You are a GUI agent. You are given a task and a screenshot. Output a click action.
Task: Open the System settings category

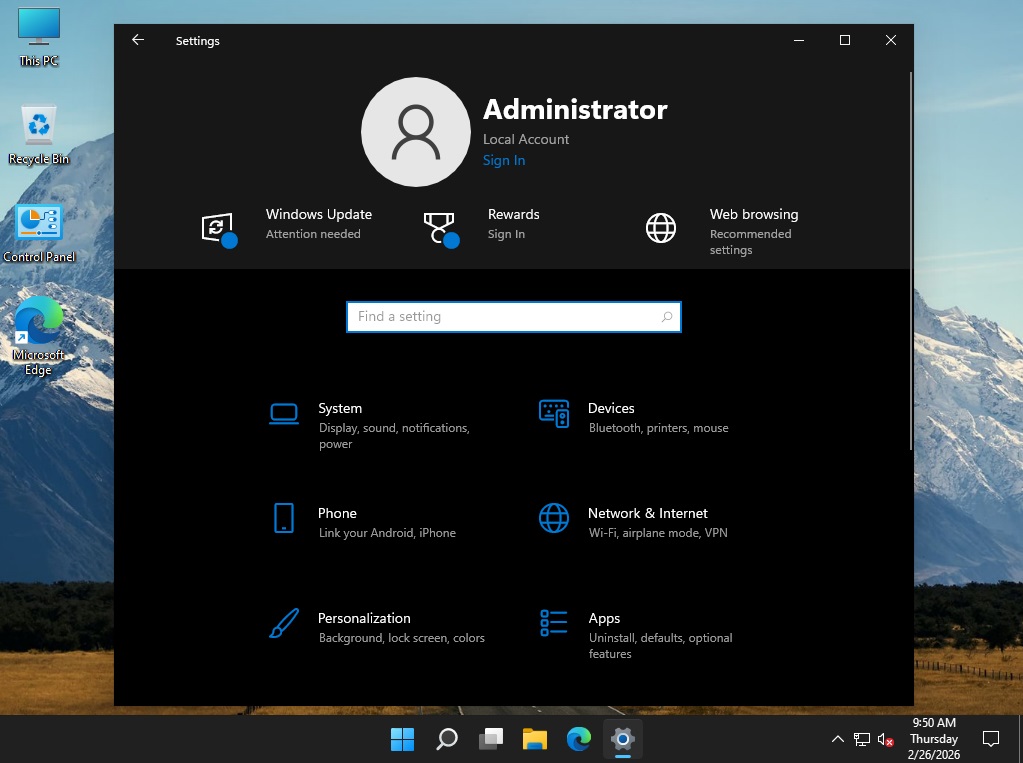(x=340, y=409)
